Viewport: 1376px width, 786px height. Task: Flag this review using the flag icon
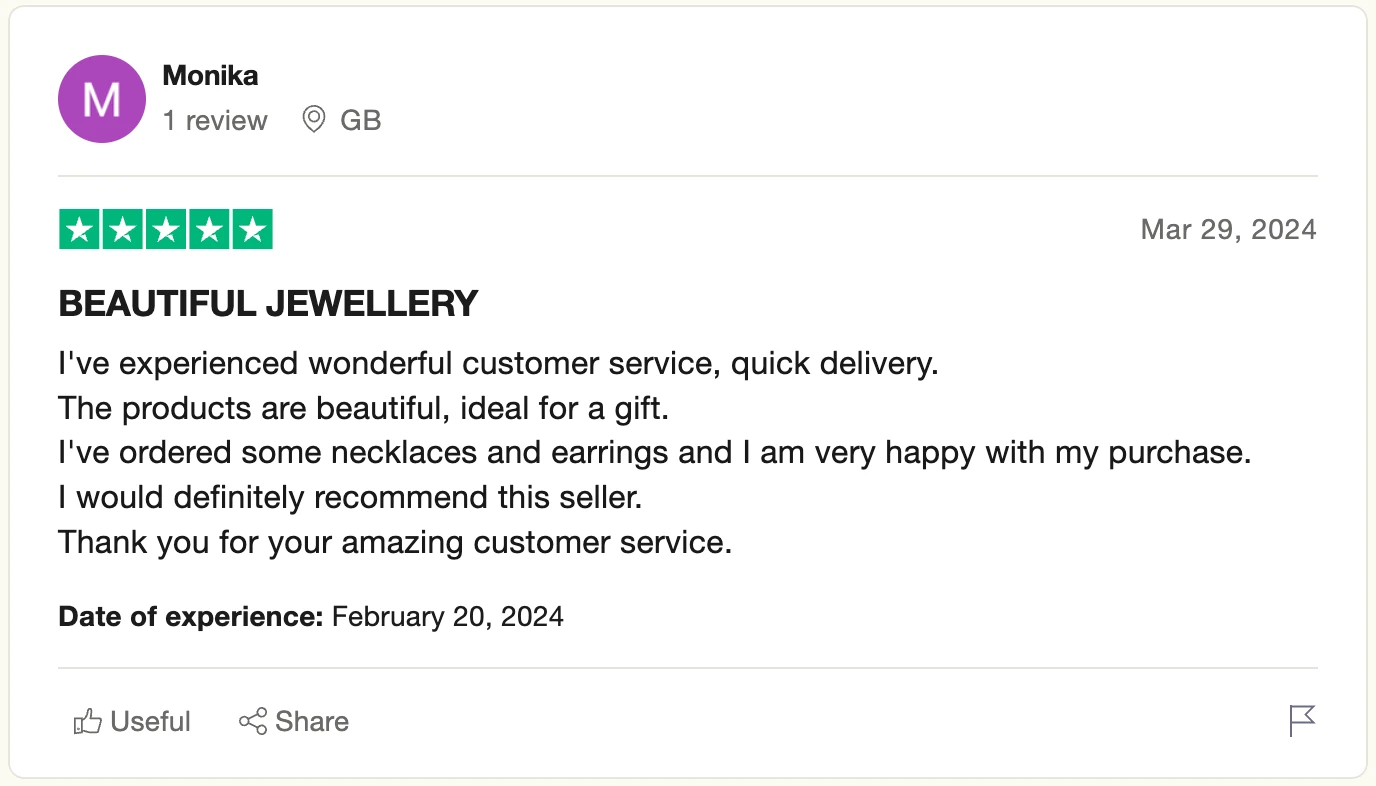point(1302,721)
